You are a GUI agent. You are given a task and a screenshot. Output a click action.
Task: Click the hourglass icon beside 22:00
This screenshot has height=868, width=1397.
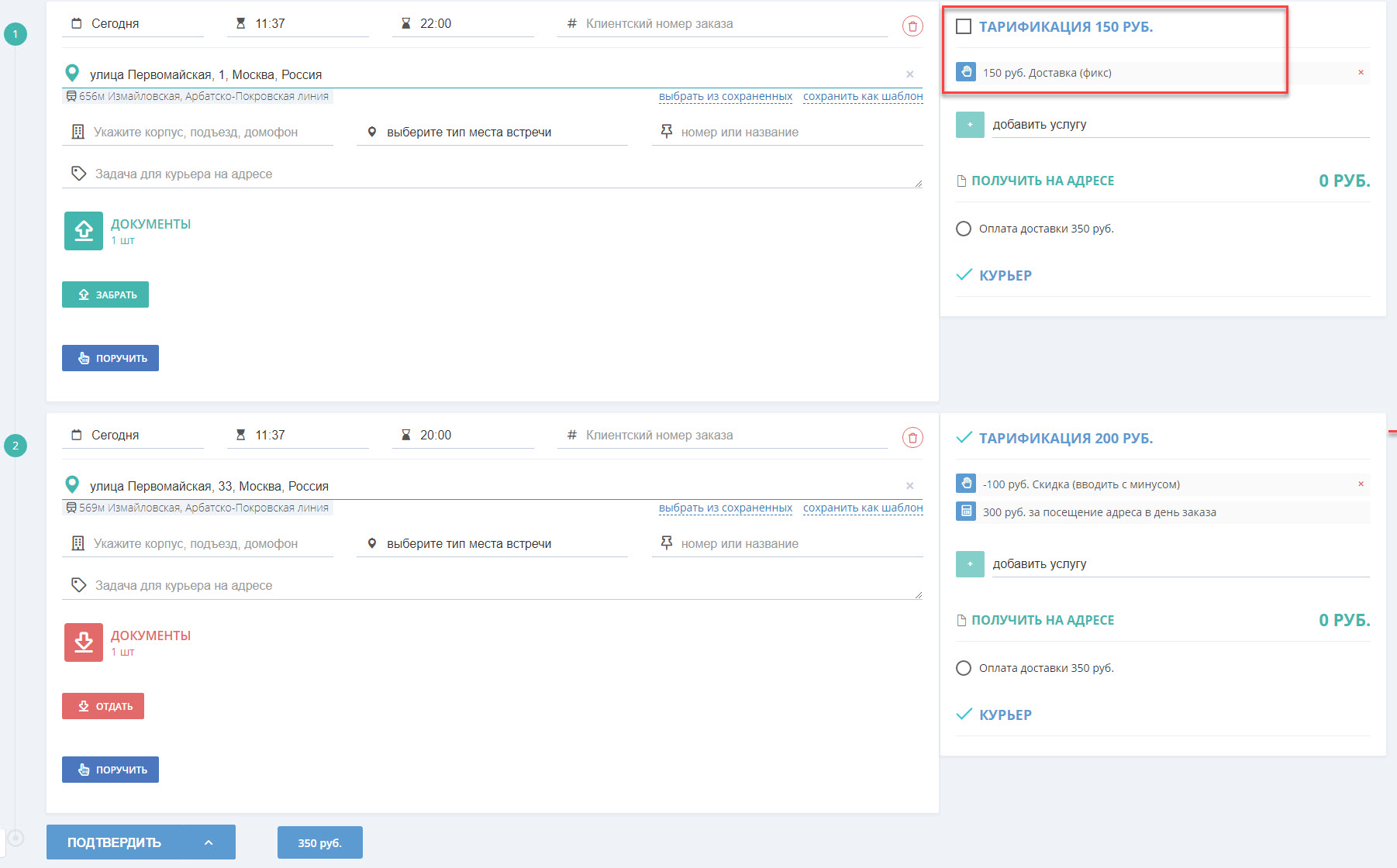405,23
